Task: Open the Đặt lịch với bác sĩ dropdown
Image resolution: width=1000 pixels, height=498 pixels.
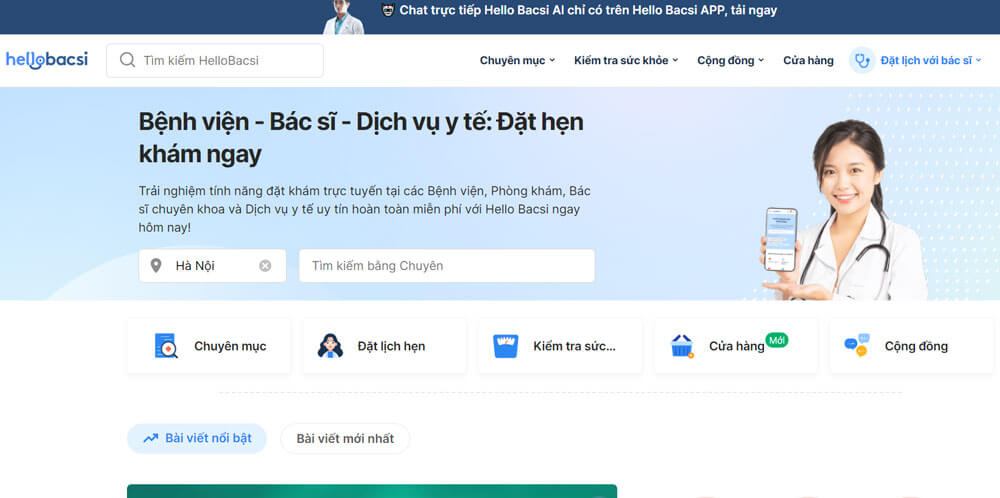Action: tap(916, 61)
